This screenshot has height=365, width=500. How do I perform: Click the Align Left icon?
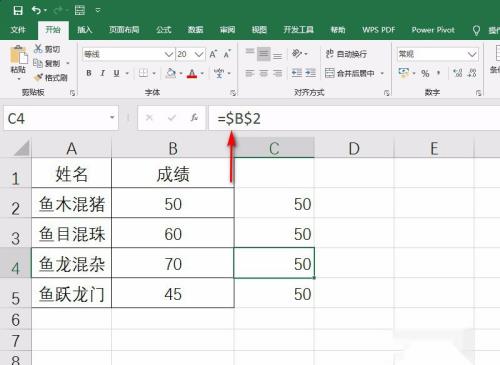click(250, 73)
